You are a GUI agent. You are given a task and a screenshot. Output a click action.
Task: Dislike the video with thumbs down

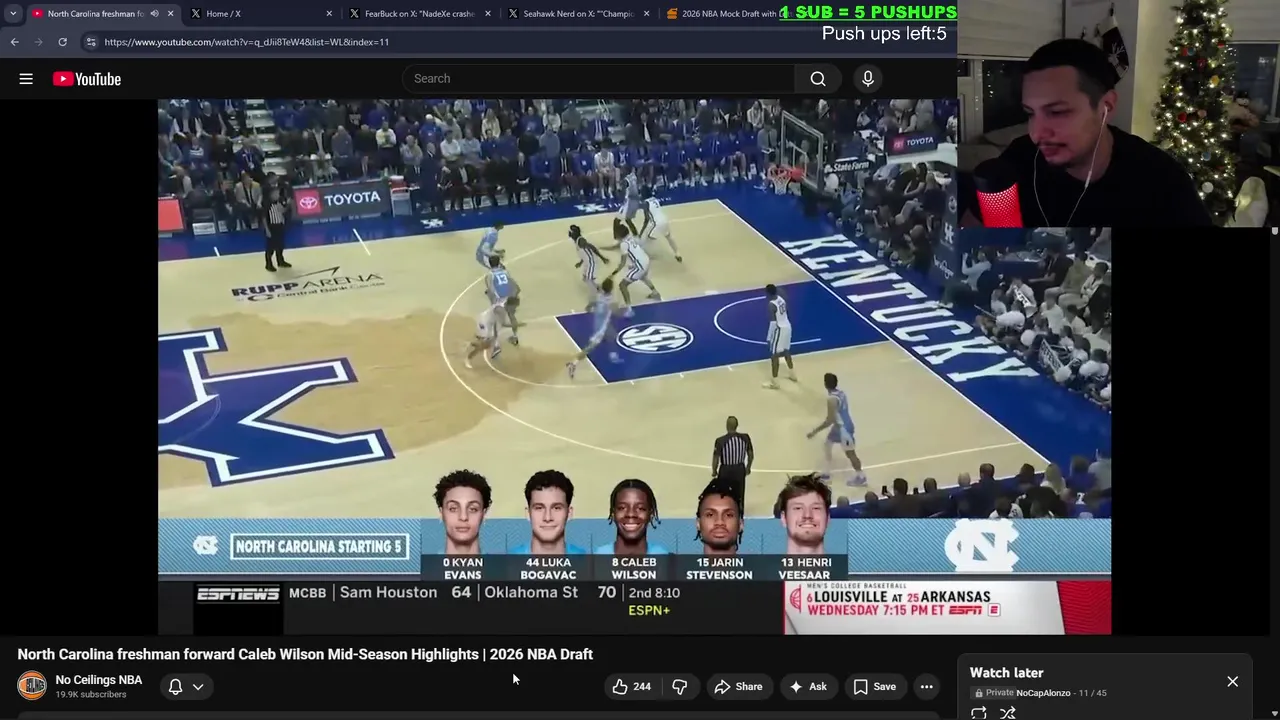(680, 687)
